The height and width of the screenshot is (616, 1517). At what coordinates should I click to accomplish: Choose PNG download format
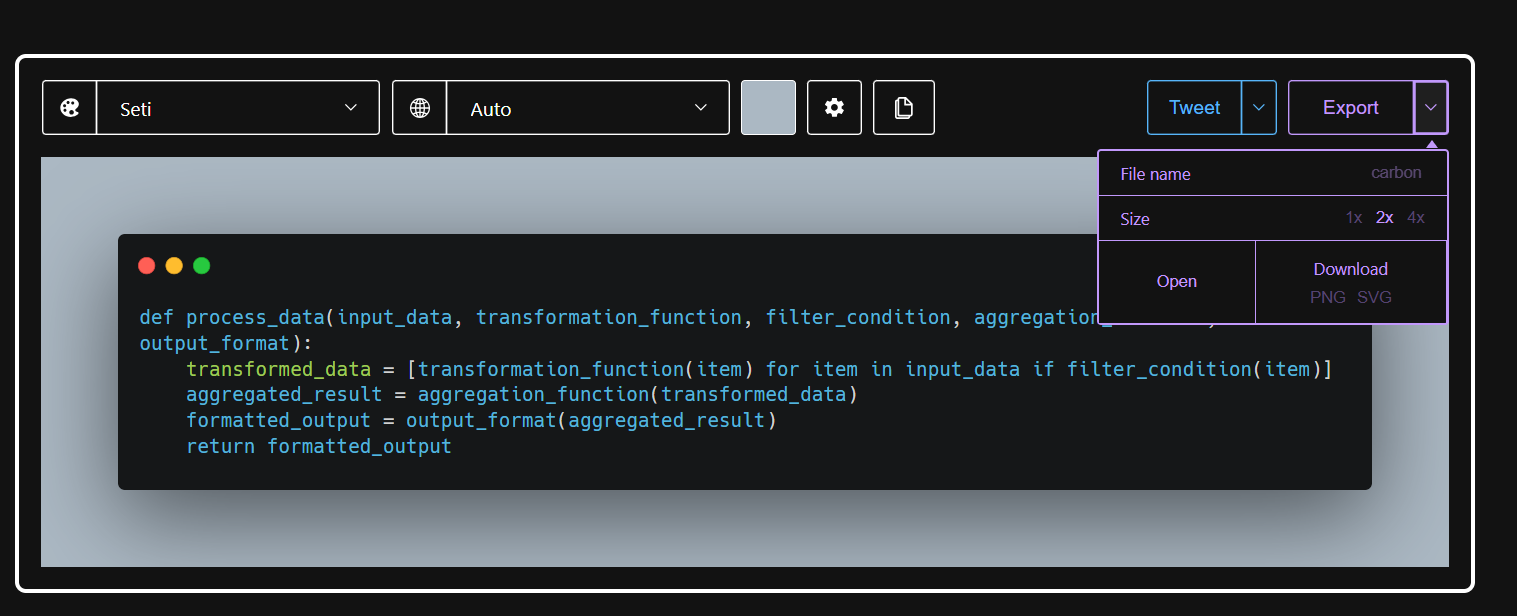point(1328,297)
